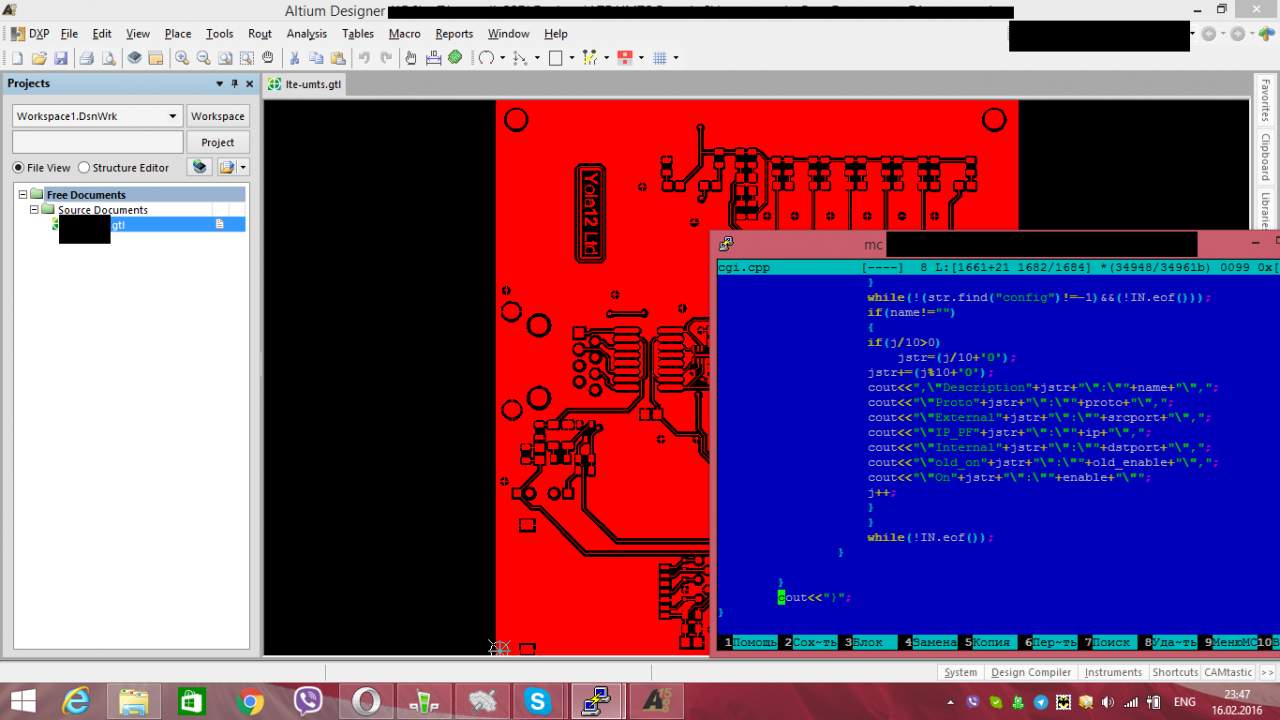The image size is (1280, 720).
Task: Collapse the Free Documents tree node
Action: 23,195
